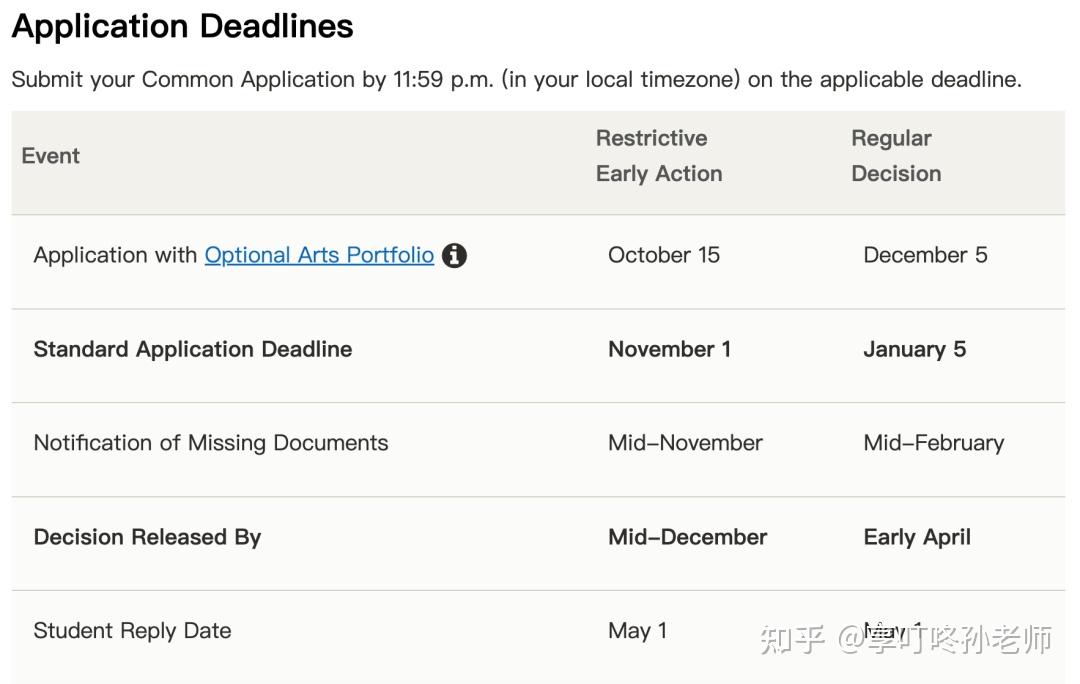Select the Standard Application Deadline row label
The width and height of the screenshot is (1080, 684).
pos(193,349)
